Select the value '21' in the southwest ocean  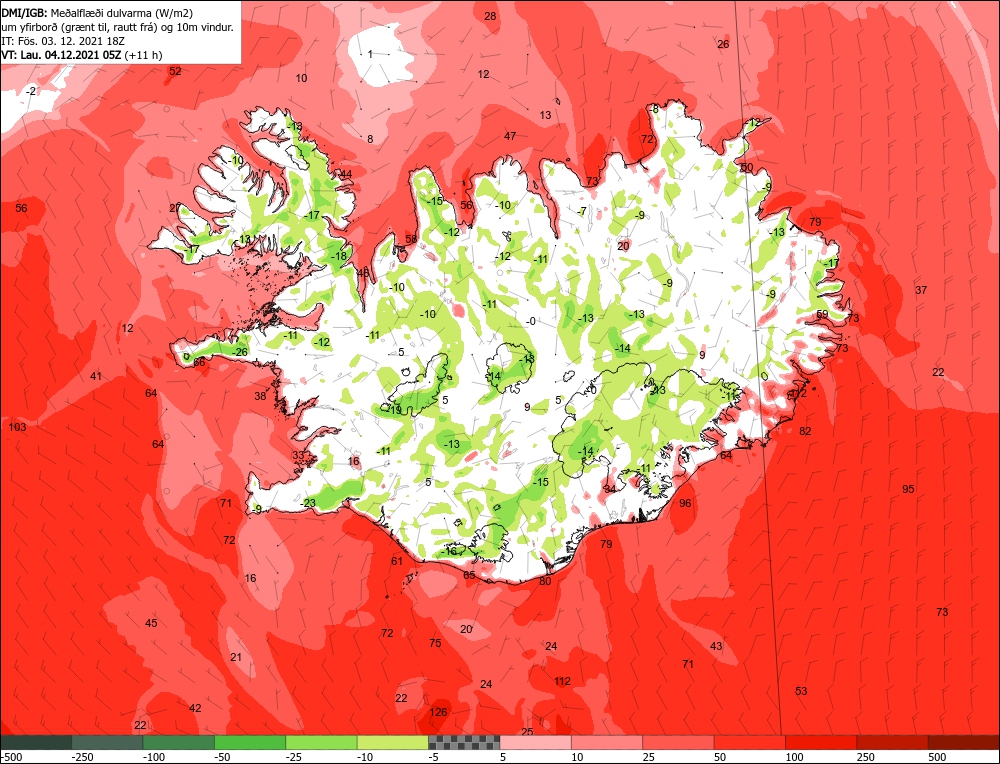pyautogui.click(x=236, y=657)
